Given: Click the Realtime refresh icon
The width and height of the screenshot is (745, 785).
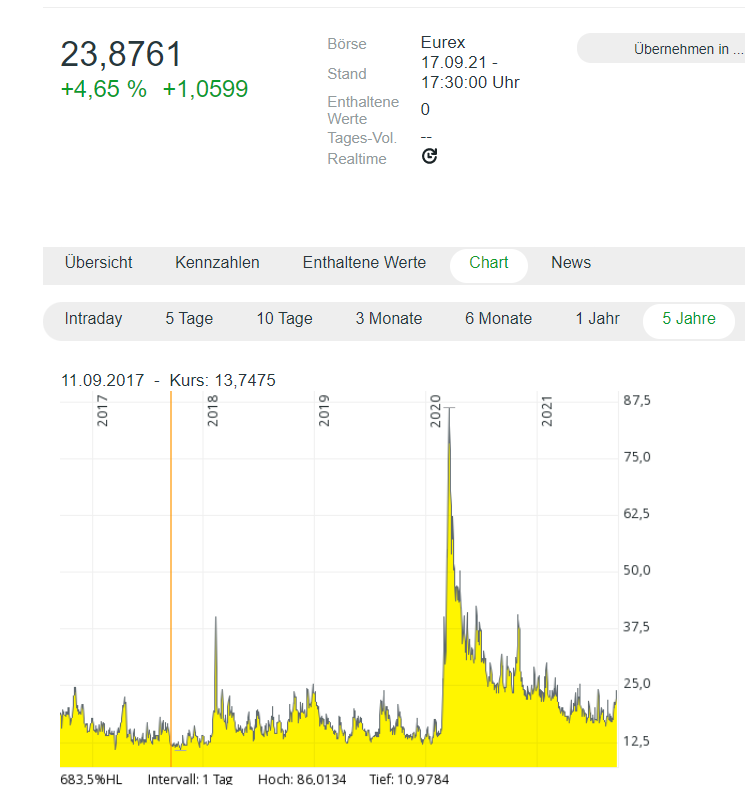Looking at the screenshot, I should 429,156.
